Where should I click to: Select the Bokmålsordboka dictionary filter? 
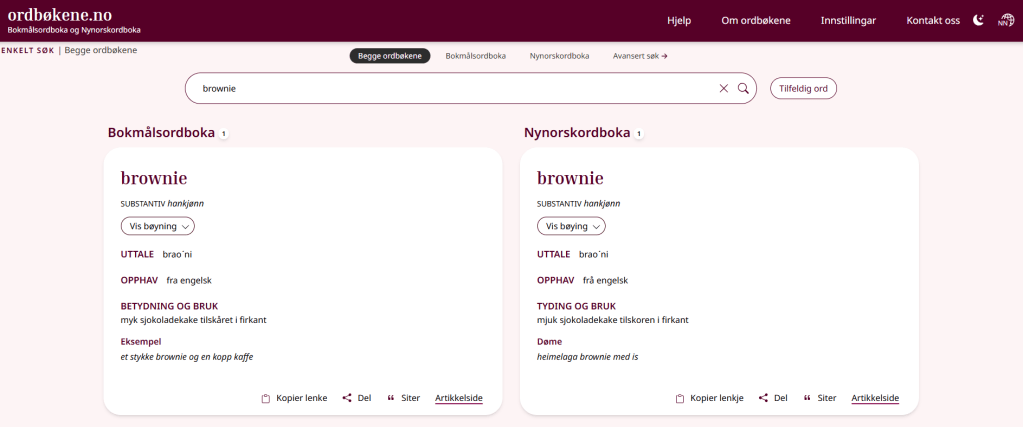tap(476, 56)
